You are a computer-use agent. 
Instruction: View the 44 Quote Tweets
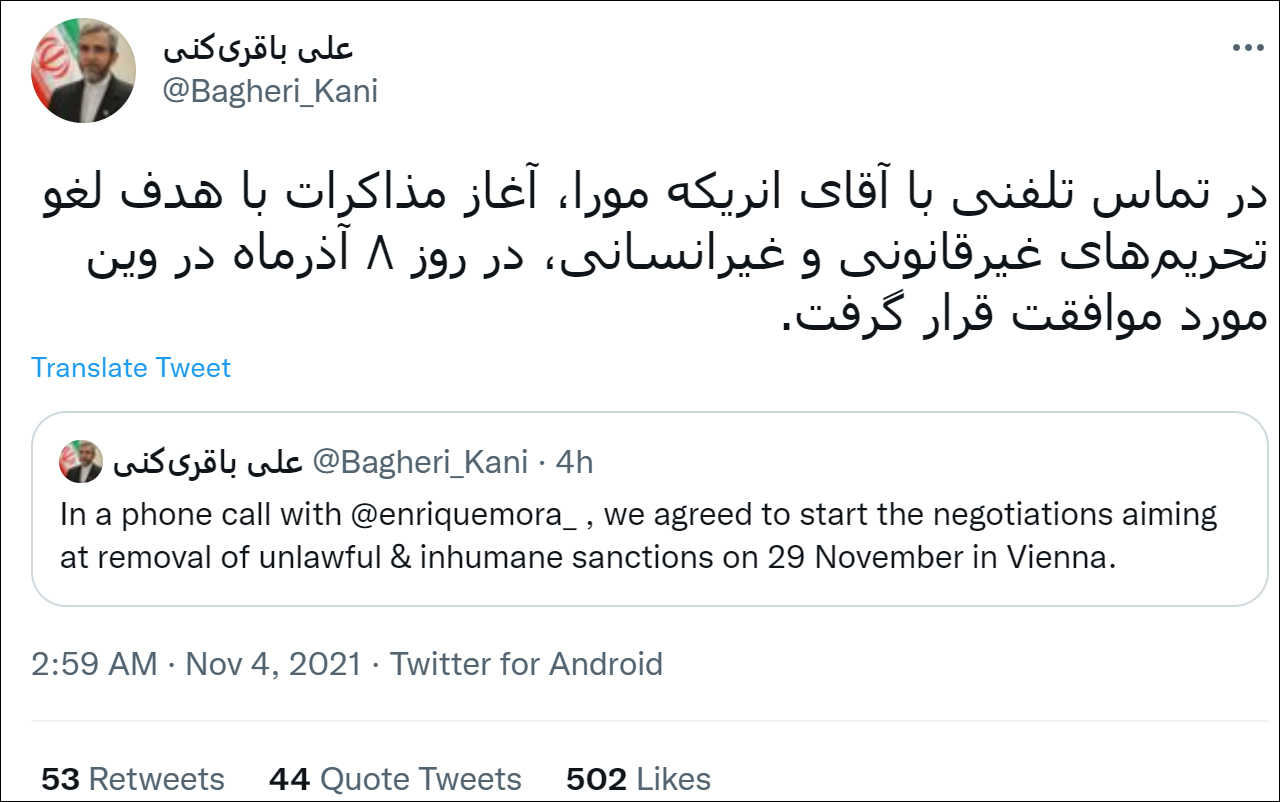(395, 779)
